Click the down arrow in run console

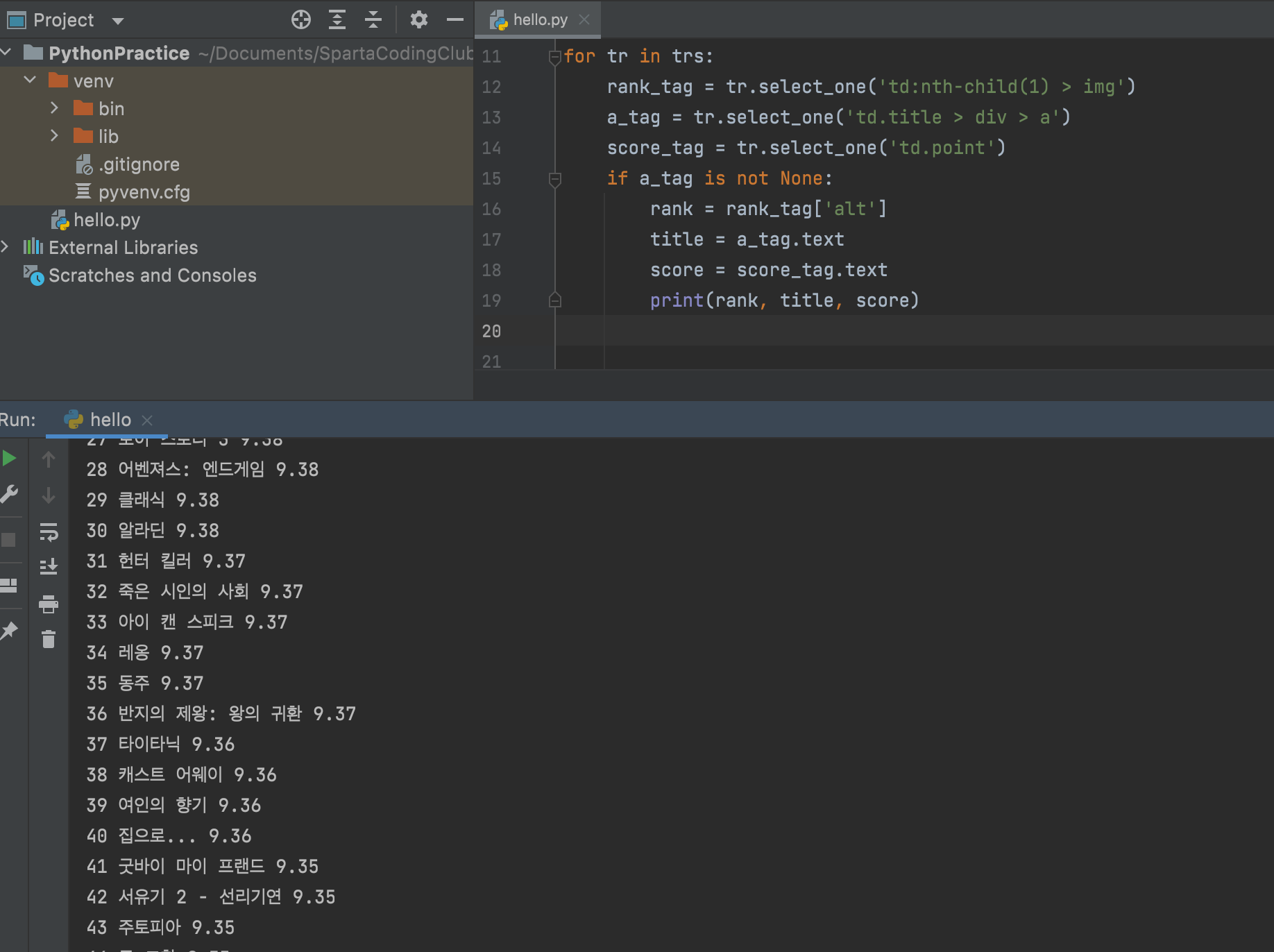tap(49, 495)
